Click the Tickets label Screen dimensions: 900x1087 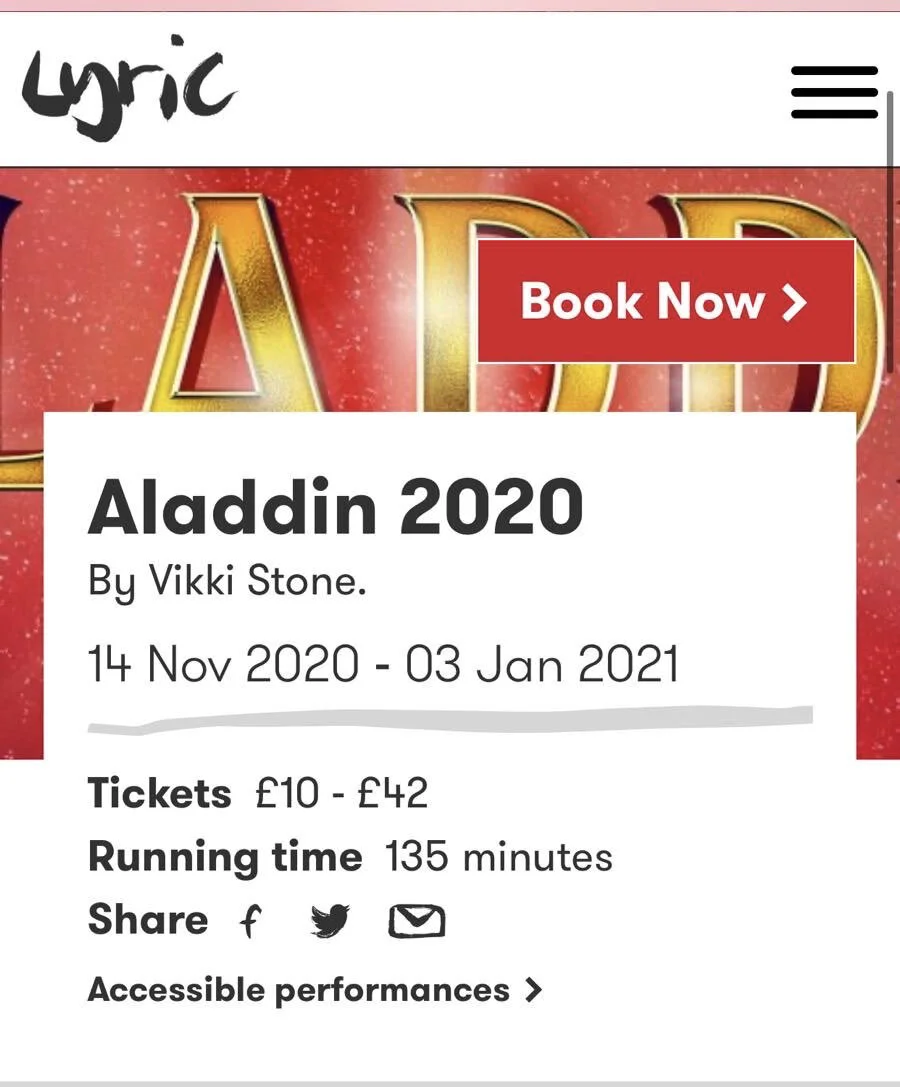pos(159,793)
